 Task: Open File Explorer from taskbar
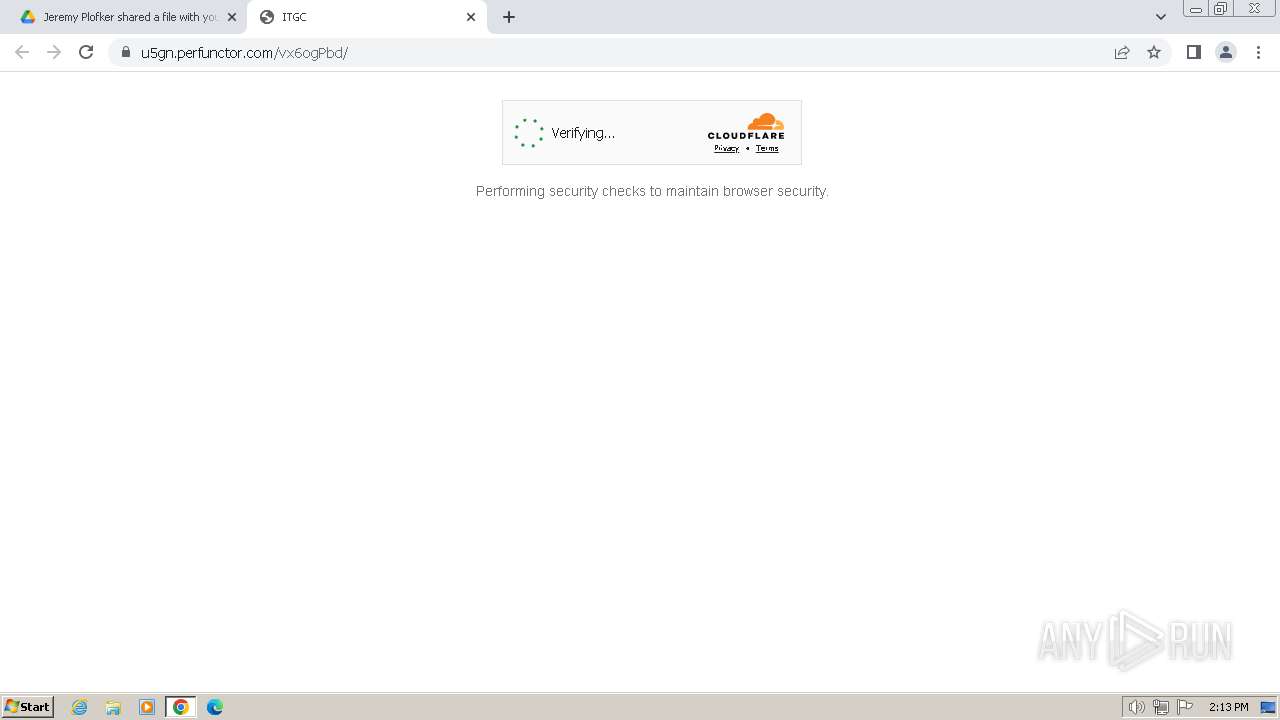pos(113,707)
